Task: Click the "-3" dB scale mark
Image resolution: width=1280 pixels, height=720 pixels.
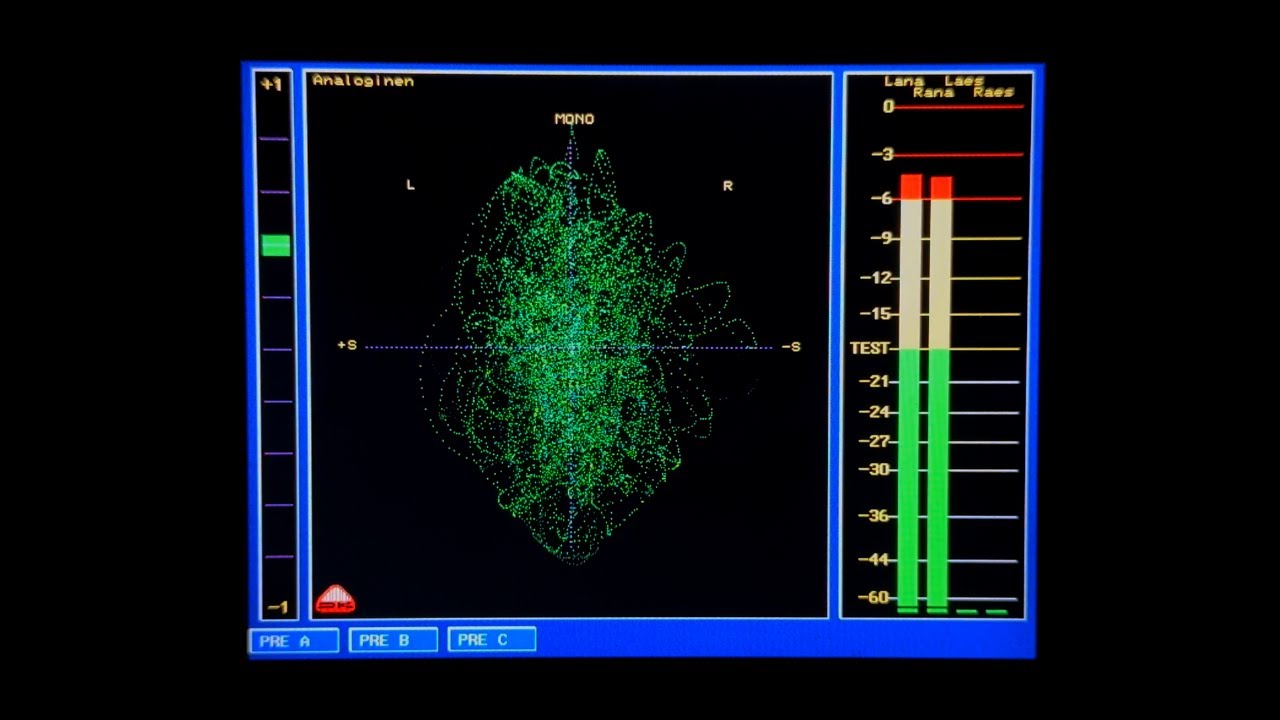Action: (881, 155)
